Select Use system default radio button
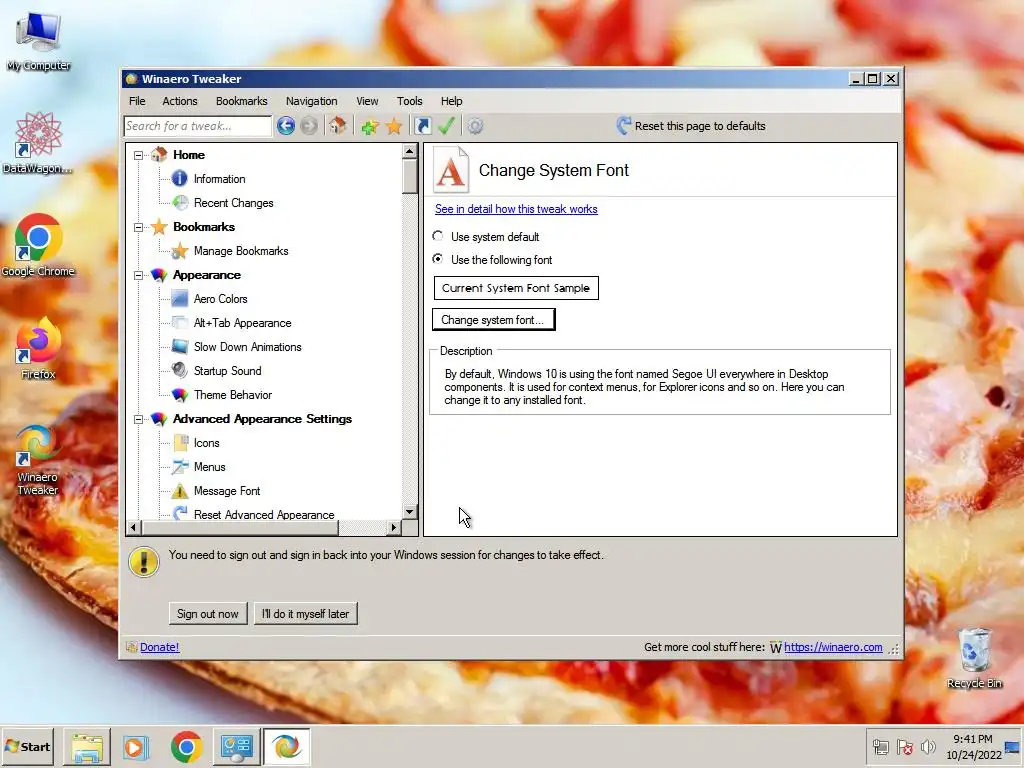The image size is (1024, 768). [438, 236]
